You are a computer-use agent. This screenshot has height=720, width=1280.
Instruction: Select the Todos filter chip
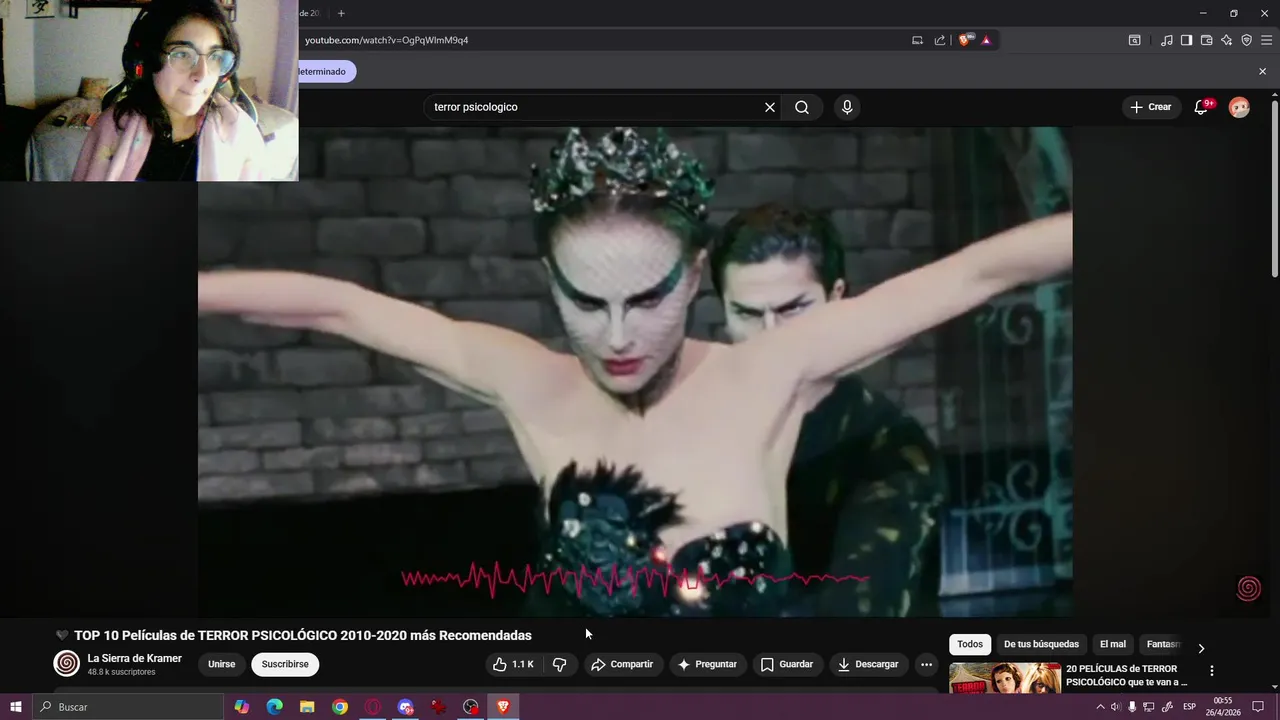tap(970, 645)
